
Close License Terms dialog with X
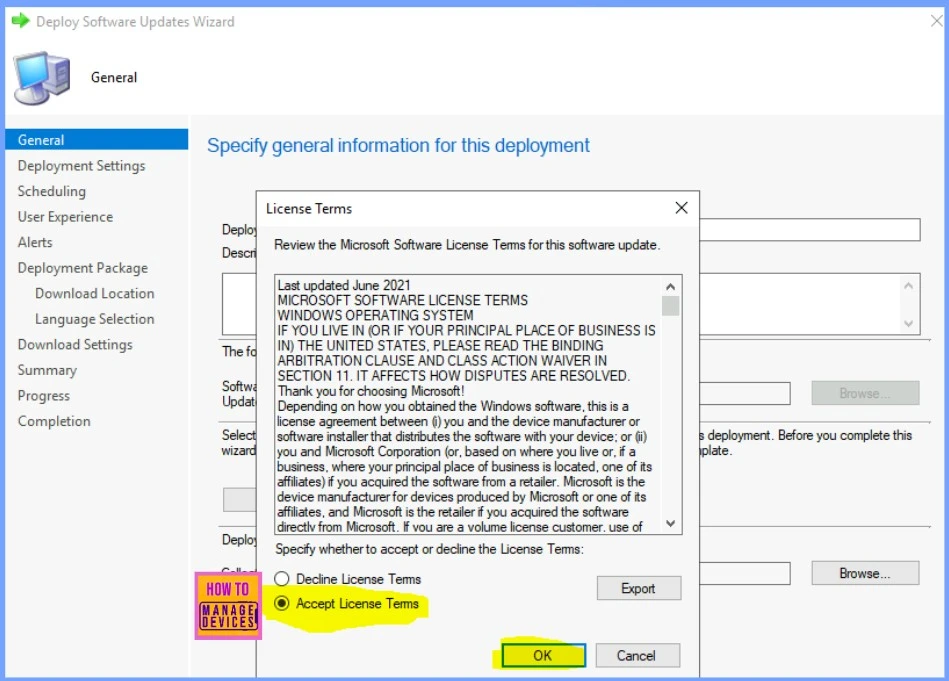pyautogui.click(x=681, y=208)
